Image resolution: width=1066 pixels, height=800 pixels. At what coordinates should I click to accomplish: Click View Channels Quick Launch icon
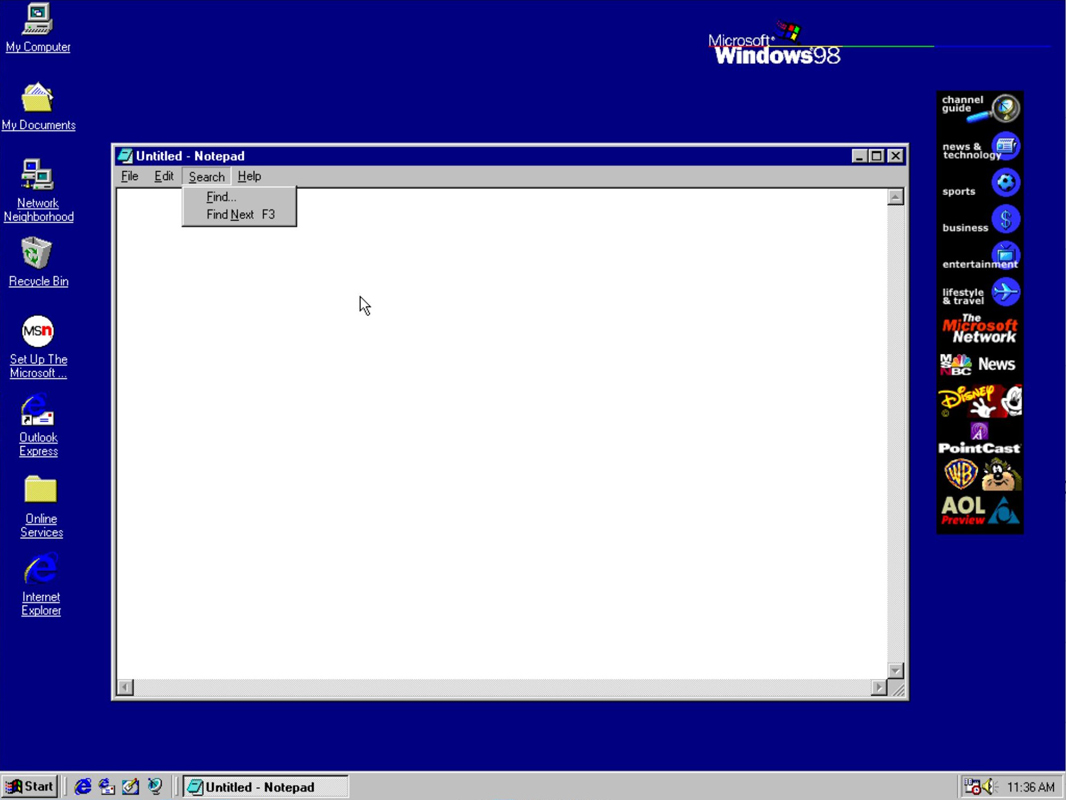[x=155, y=786]
